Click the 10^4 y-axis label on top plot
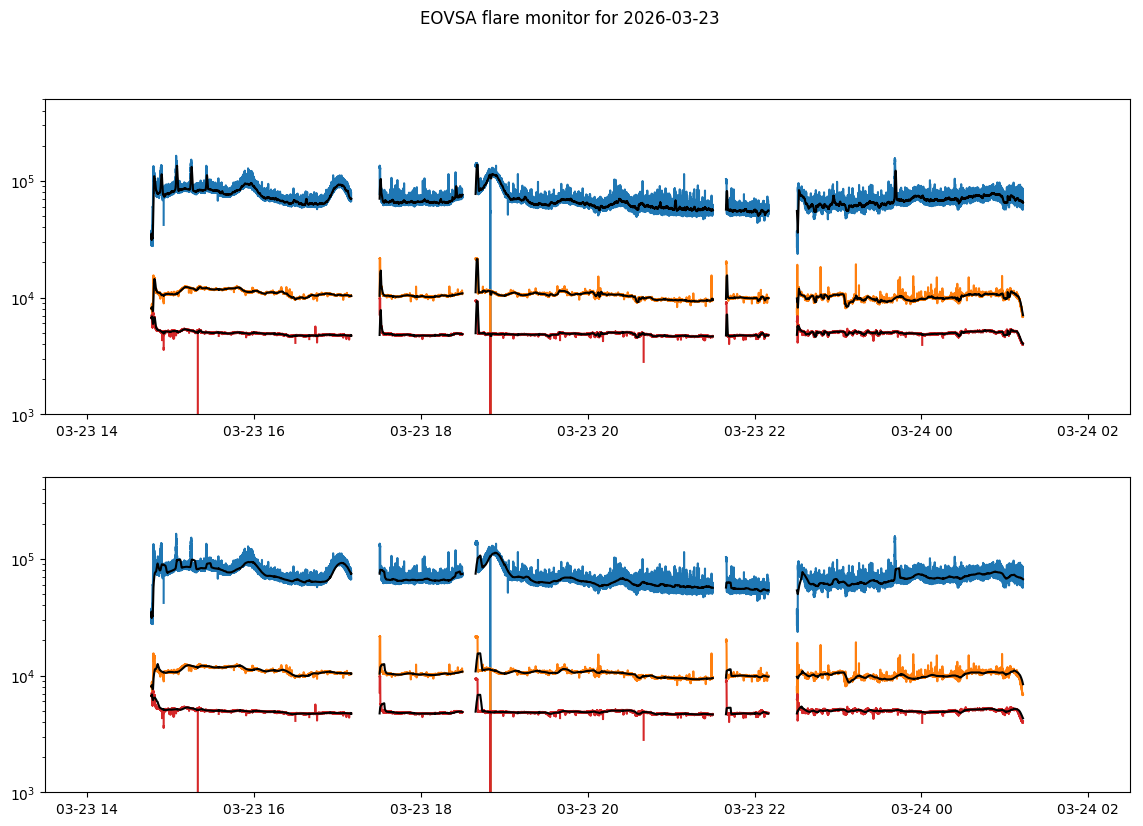This screenshot has height=826, width=1143. click(x=24, y=299)
